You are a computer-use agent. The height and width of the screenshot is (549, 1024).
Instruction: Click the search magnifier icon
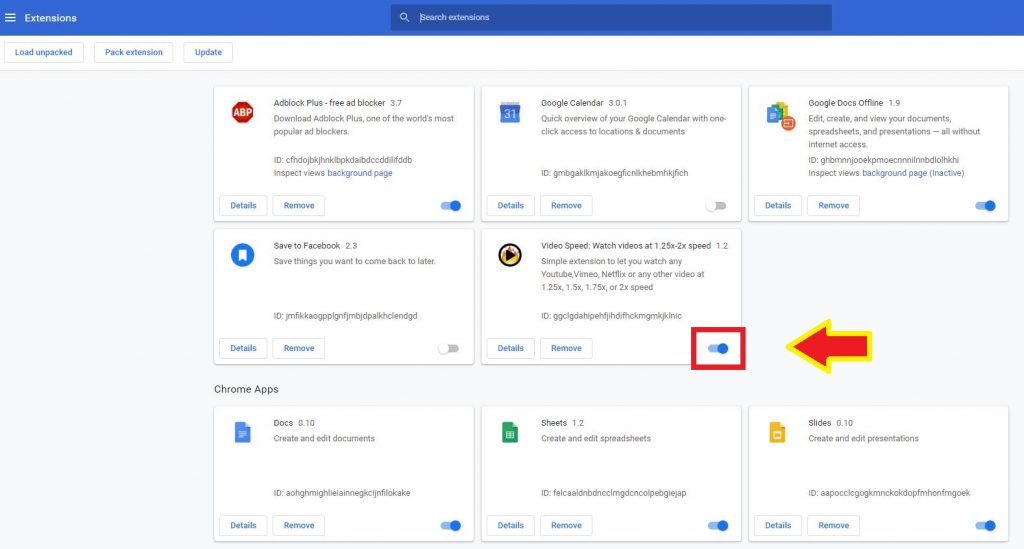click(404, 18)
